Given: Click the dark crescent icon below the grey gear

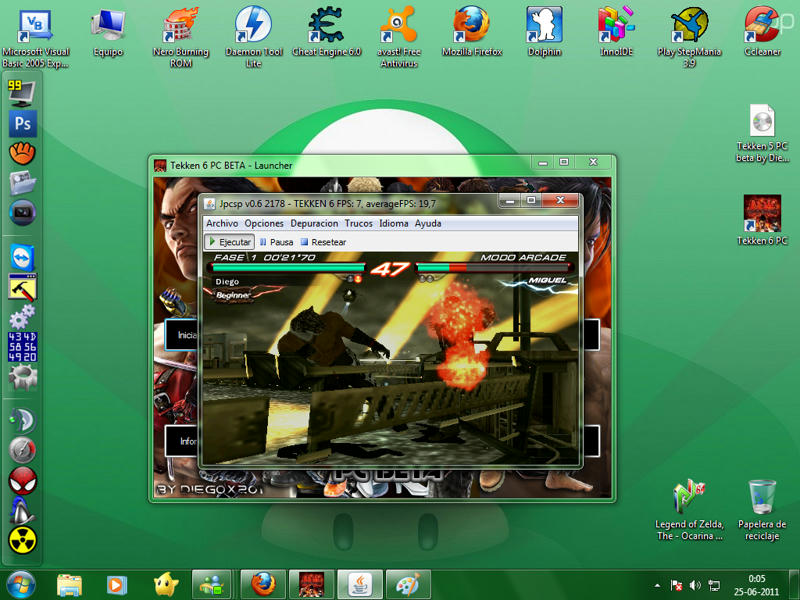Looking at the screenshot, I should [22, 420].
